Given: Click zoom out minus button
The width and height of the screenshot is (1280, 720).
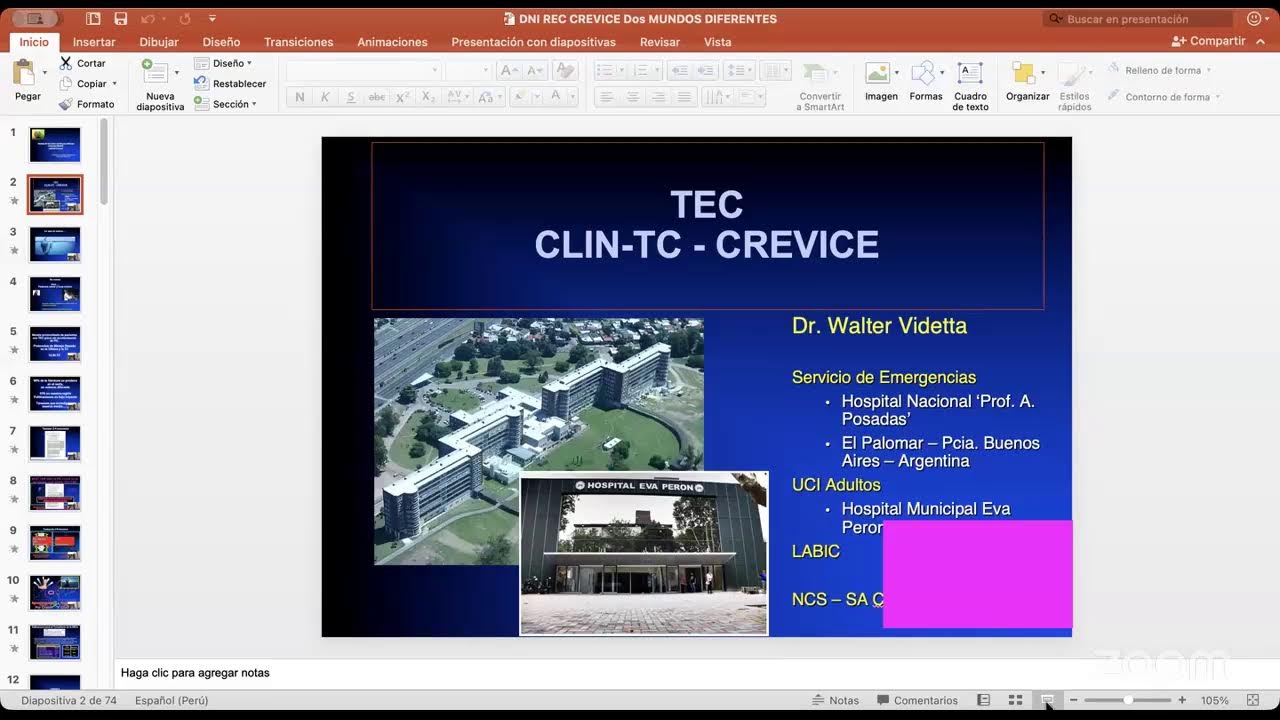Looking at the screenshot, I should point(1074,700).
